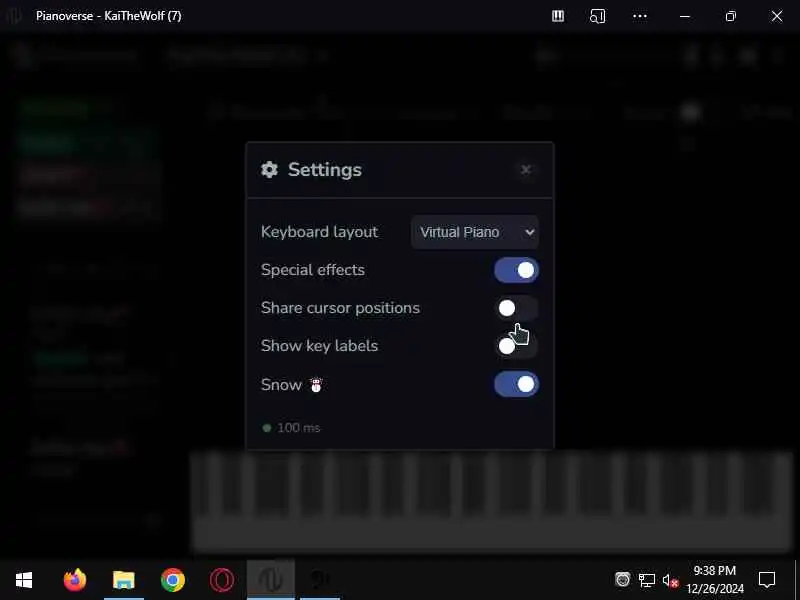Image resolution: width=800 pixels, height=600 pixels.
Task: Open the Windows Start menu
Action: coord(24,580)
